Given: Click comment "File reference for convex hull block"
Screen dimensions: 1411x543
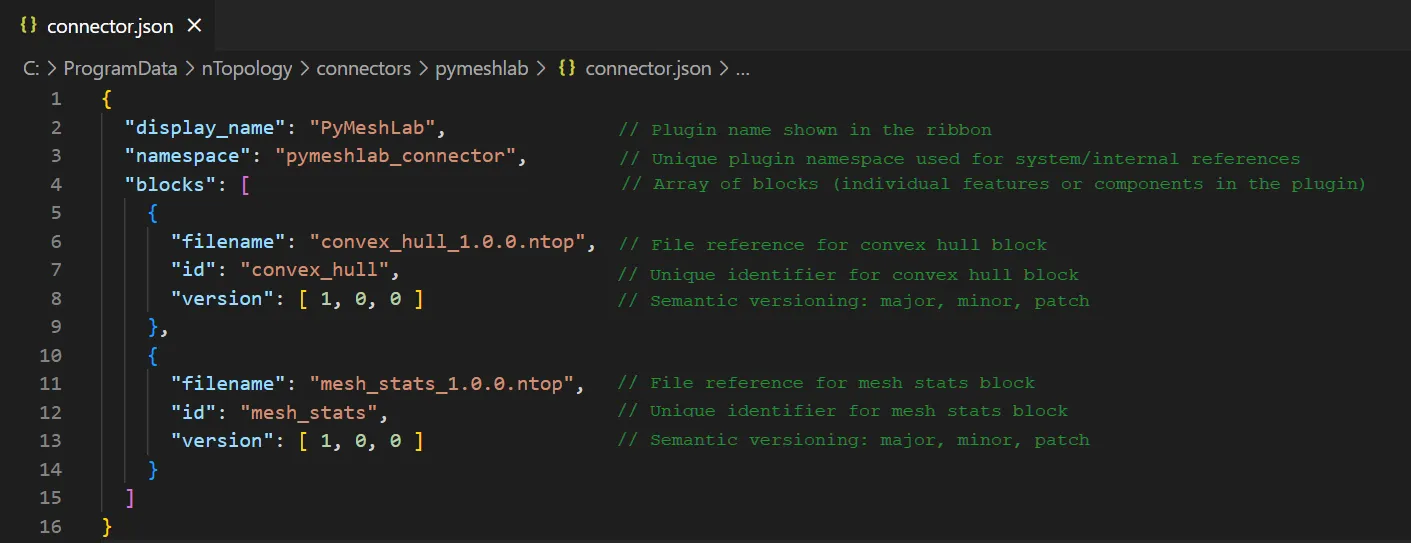Looking at the screenshot, I should 833,245.
